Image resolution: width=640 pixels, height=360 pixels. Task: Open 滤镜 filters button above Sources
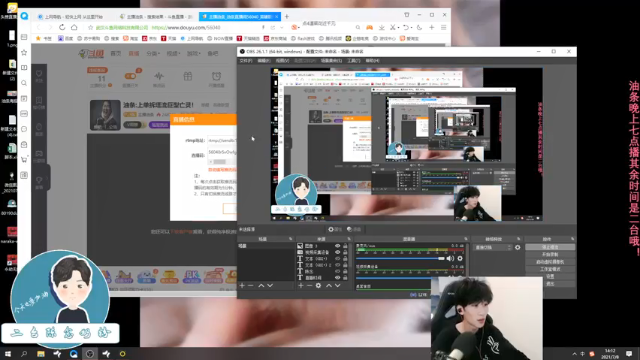click(x=354, y=229)
